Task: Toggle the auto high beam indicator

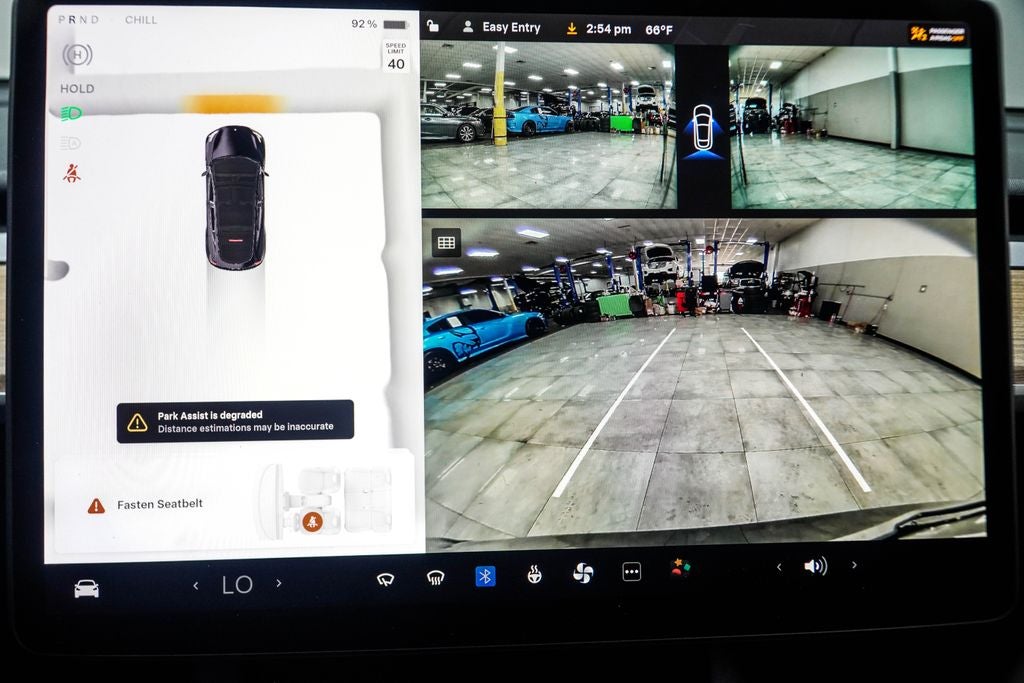Action: [x=71, y=143]
